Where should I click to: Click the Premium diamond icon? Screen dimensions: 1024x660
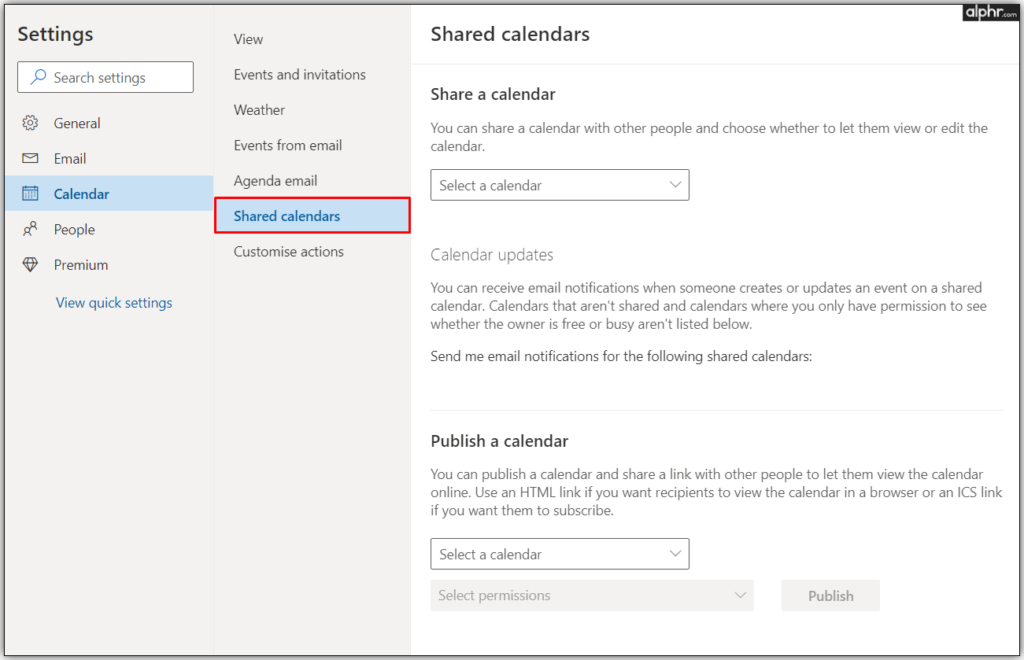pos(30,265)
